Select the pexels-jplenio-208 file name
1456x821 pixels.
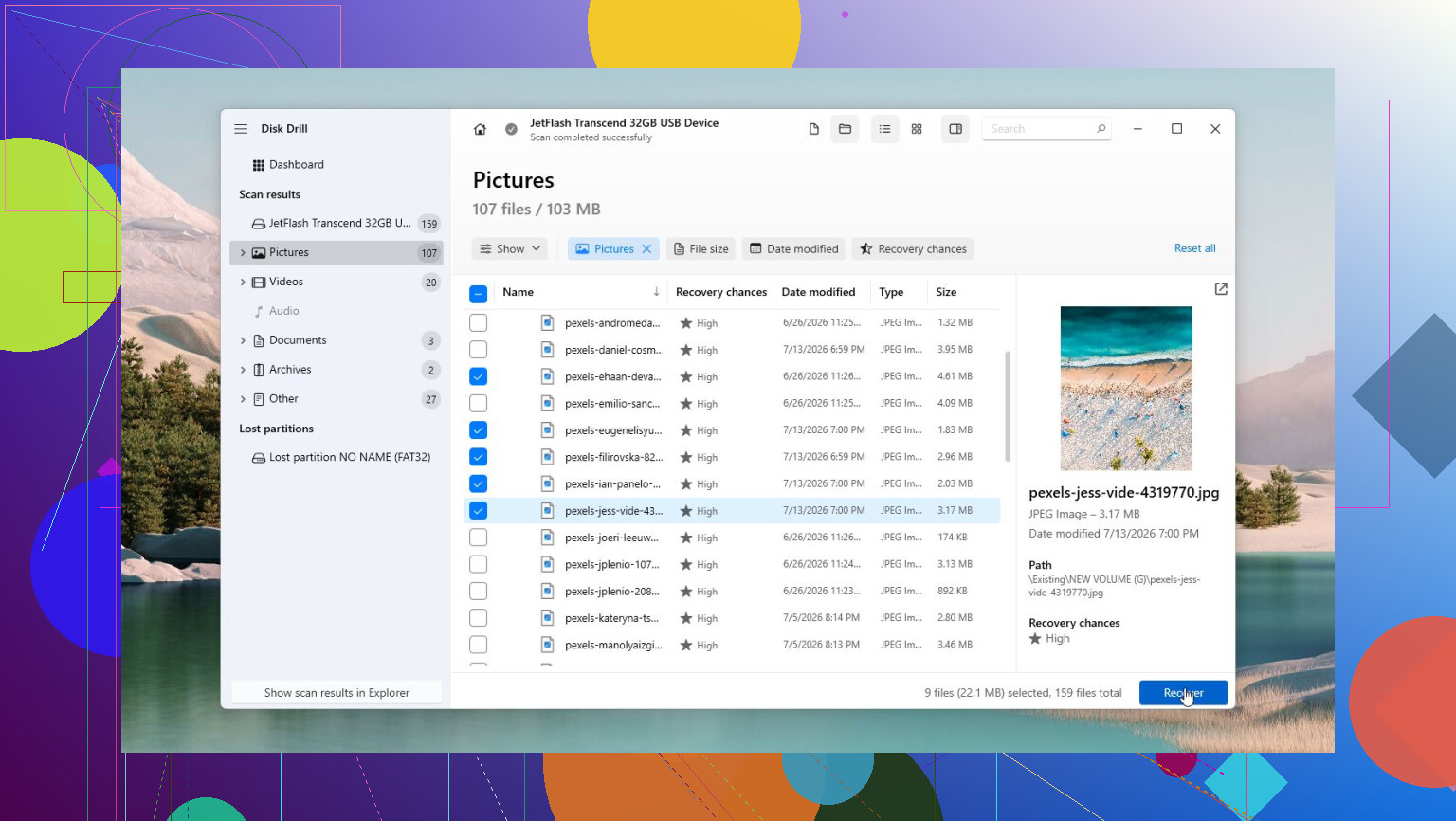[x=612, y=592]
